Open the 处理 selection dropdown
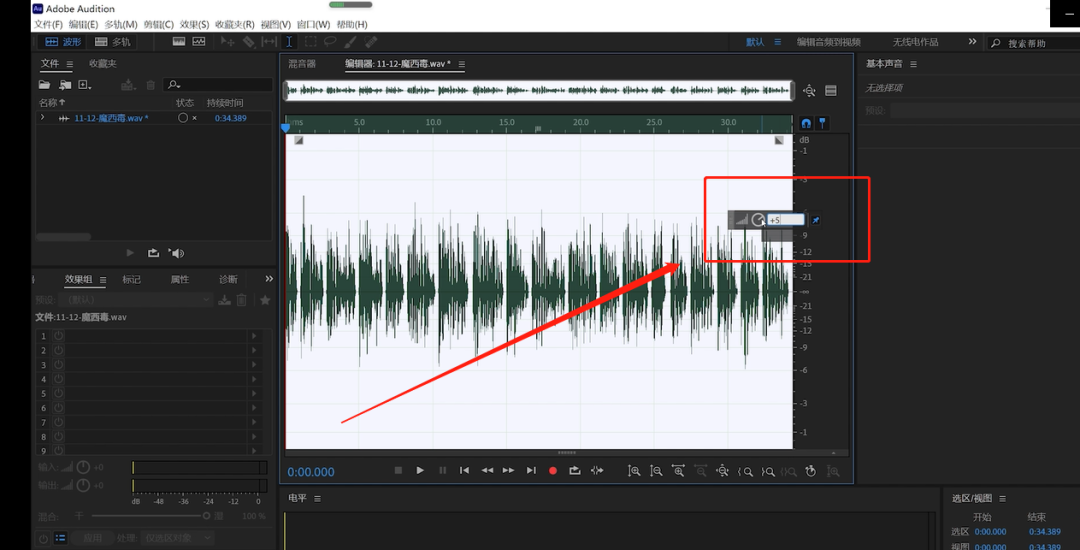This screenshot has height=550, width=1080. point(178,538)
